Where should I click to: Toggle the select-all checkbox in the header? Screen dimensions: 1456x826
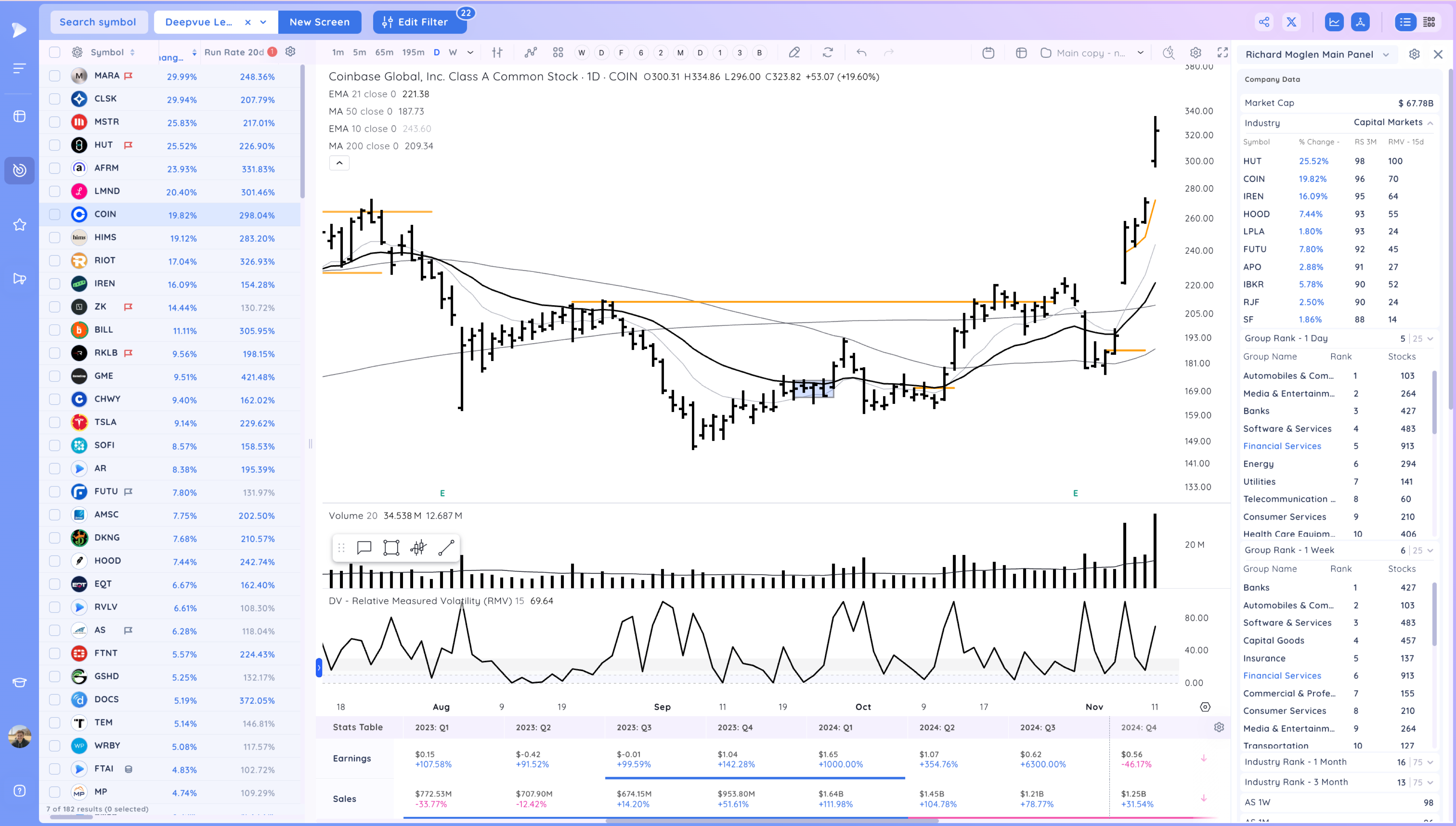[x=55, y=52]
